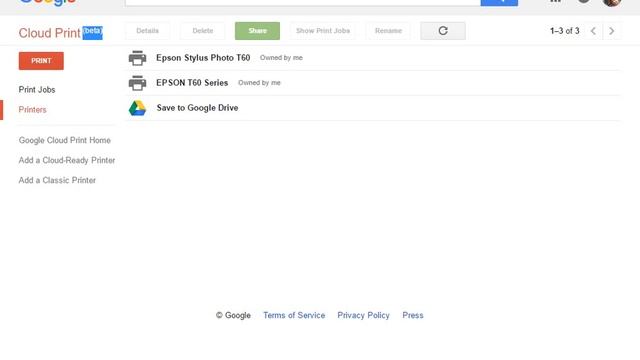Click Add a Cloud-Ready Printer

(67, 160)
